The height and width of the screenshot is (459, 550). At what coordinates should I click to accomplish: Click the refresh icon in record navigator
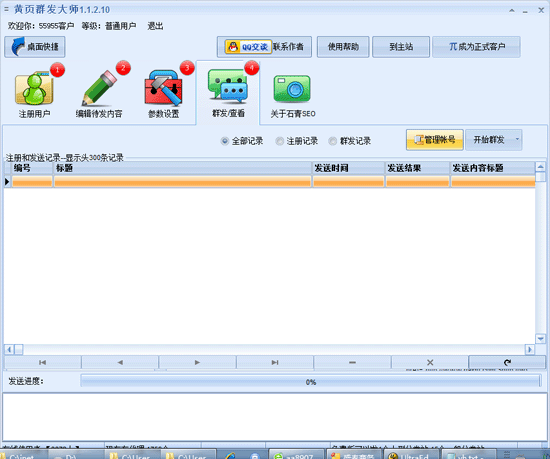(x=507, y=362)
